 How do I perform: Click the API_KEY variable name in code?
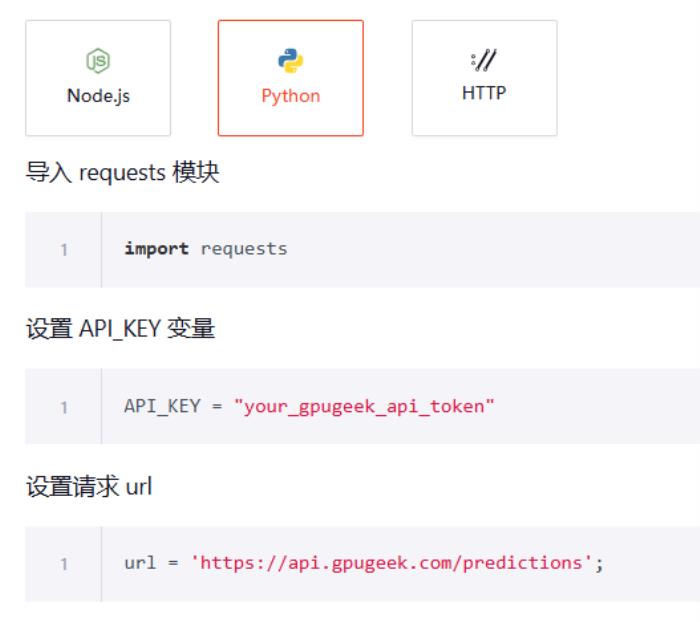coord(162,406)
